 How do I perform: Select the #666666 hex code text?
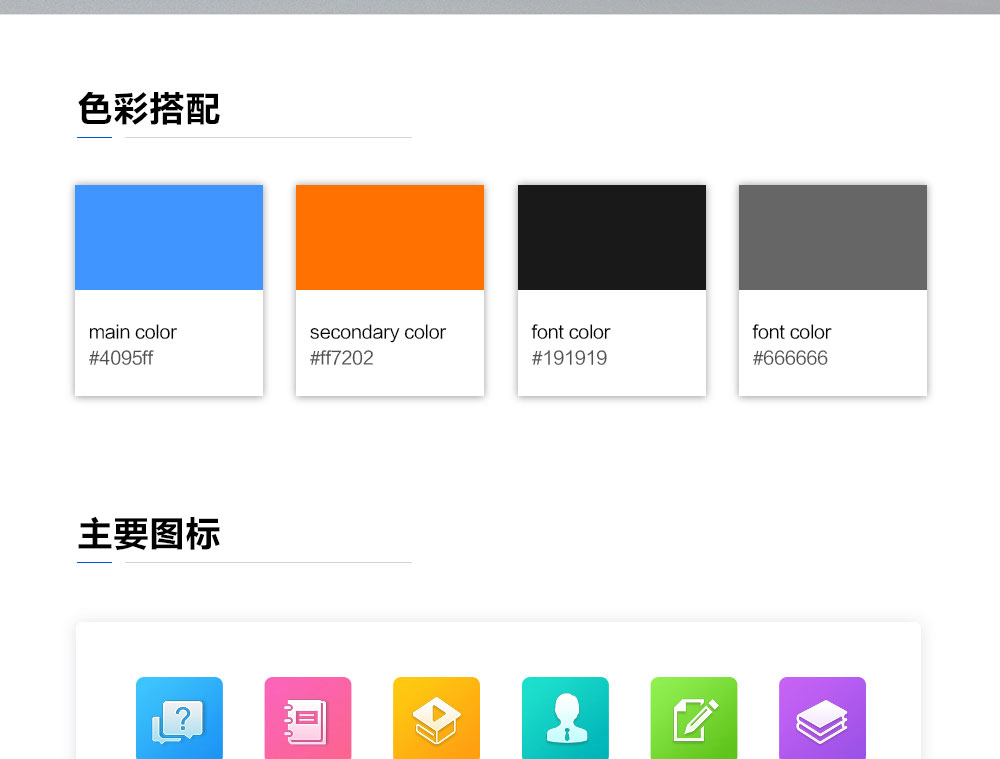(790, 358)
